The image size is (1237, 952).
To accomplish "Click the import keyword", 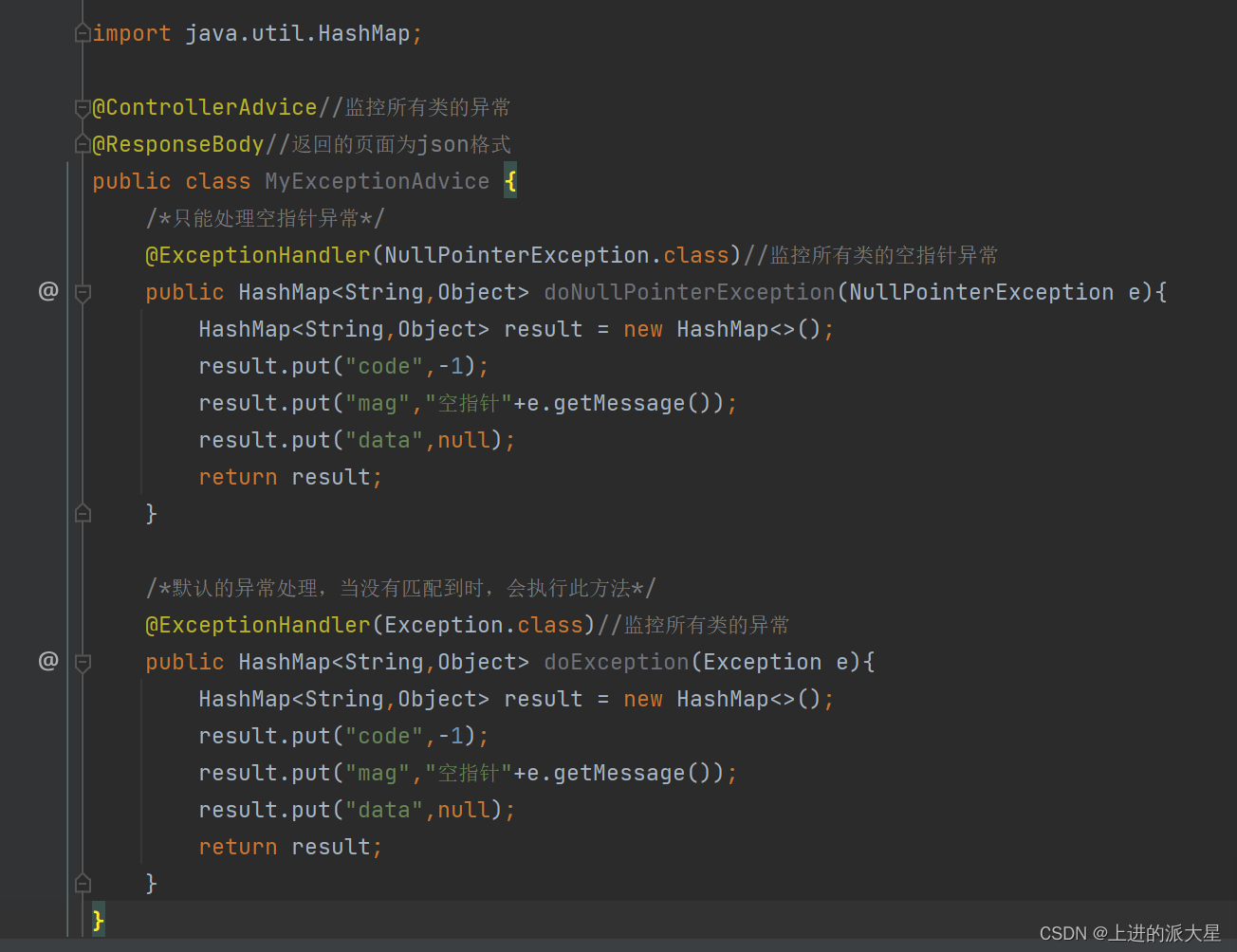I will [x=132, y=33].
